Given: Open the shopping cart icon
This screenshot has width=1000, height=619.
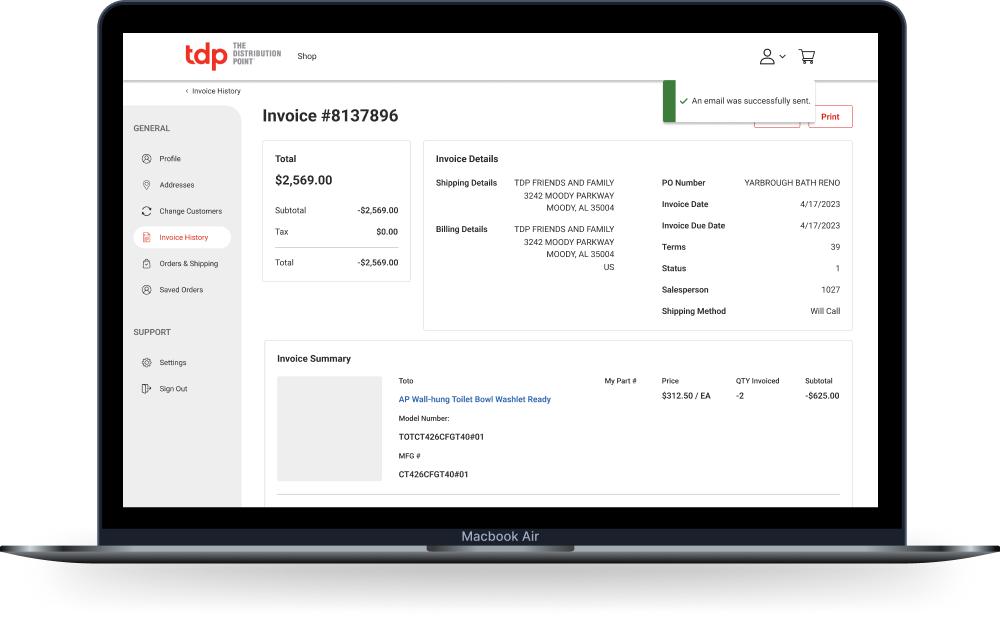Looking at the screenshot, I should (x=806, y=57).
